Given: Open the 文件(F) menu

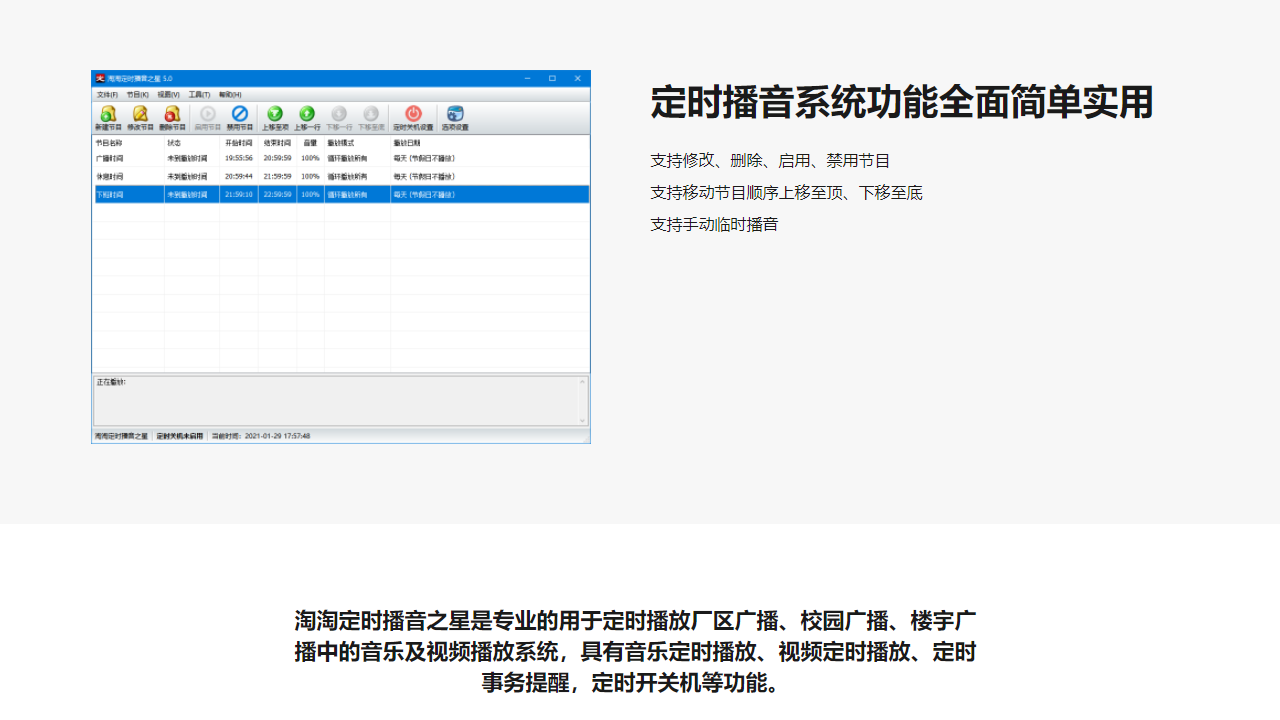Looking at the screenshot, I should click(107, 94).
